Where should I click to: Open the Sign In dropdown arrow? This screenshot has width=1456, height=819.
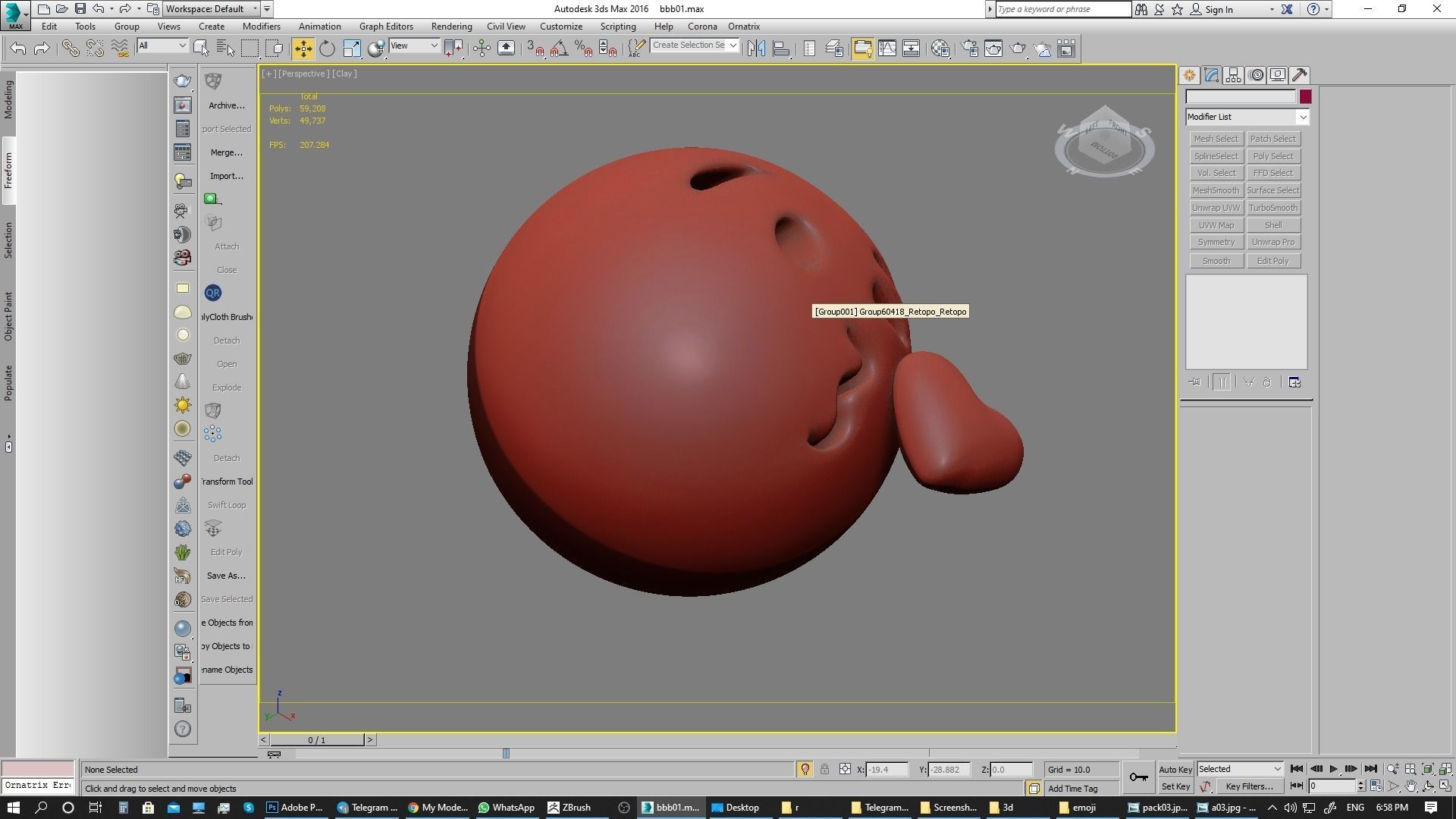[x=1272, y=10]
